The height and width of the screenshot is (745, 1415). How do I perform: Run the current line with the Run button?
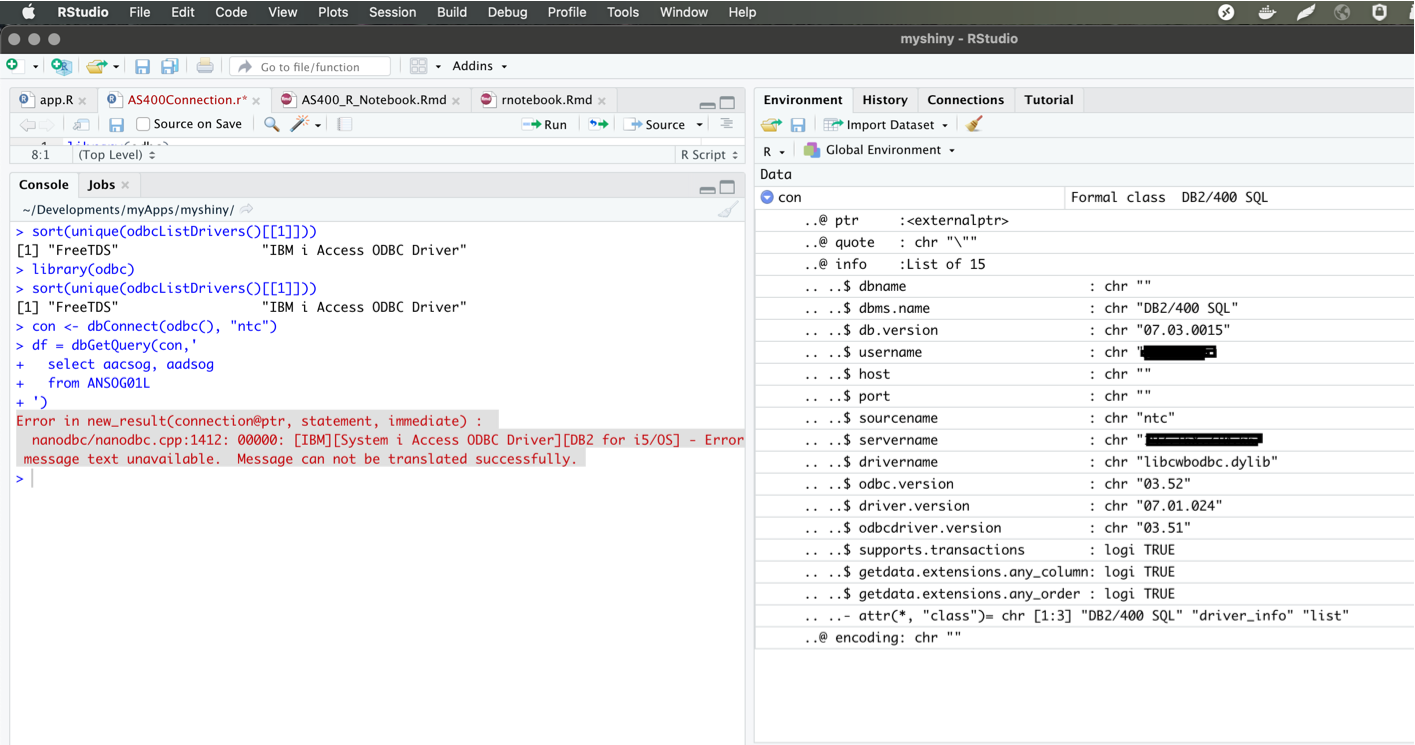tap(545, 124)
